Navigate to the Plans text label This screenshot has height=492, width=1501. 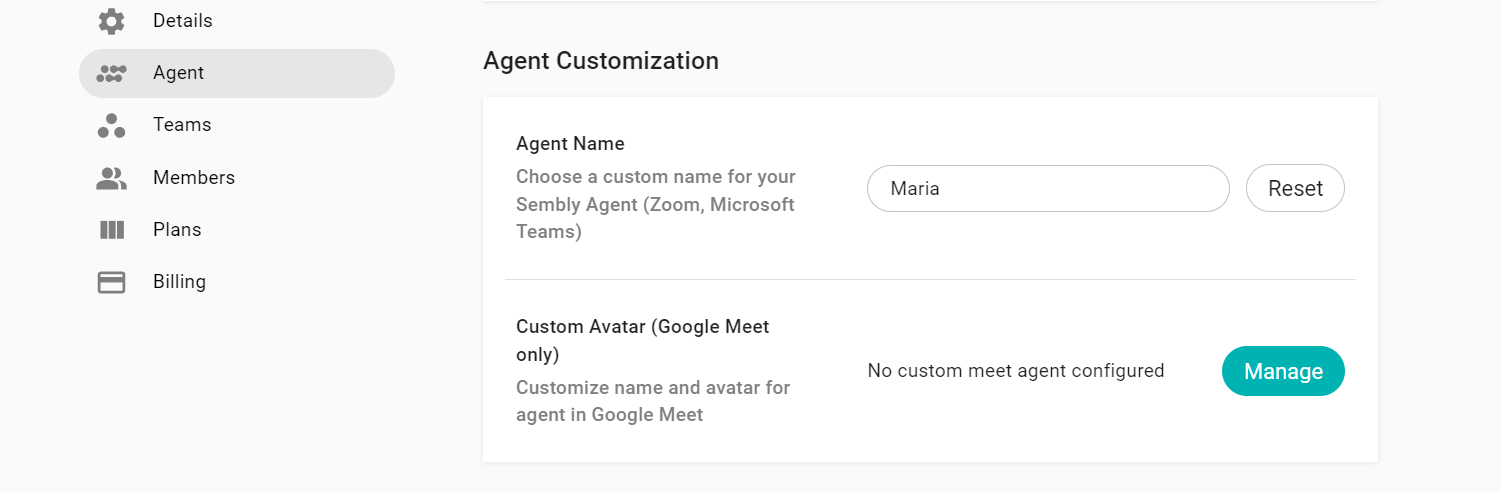[x=177, y=230]
